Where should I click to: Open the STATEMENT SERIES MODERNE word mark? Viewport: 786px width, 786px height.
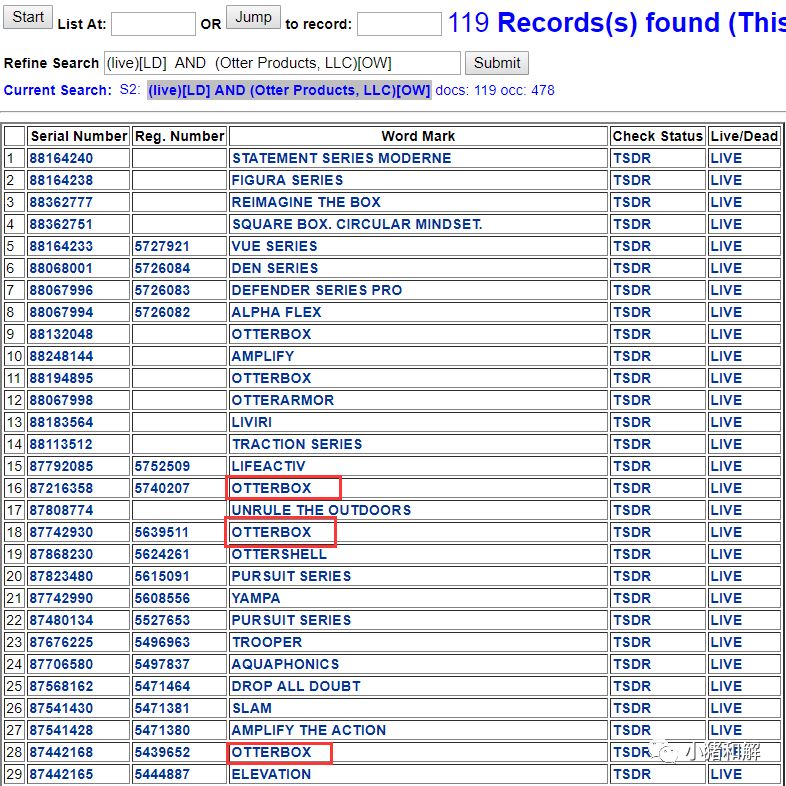(341, 158)
